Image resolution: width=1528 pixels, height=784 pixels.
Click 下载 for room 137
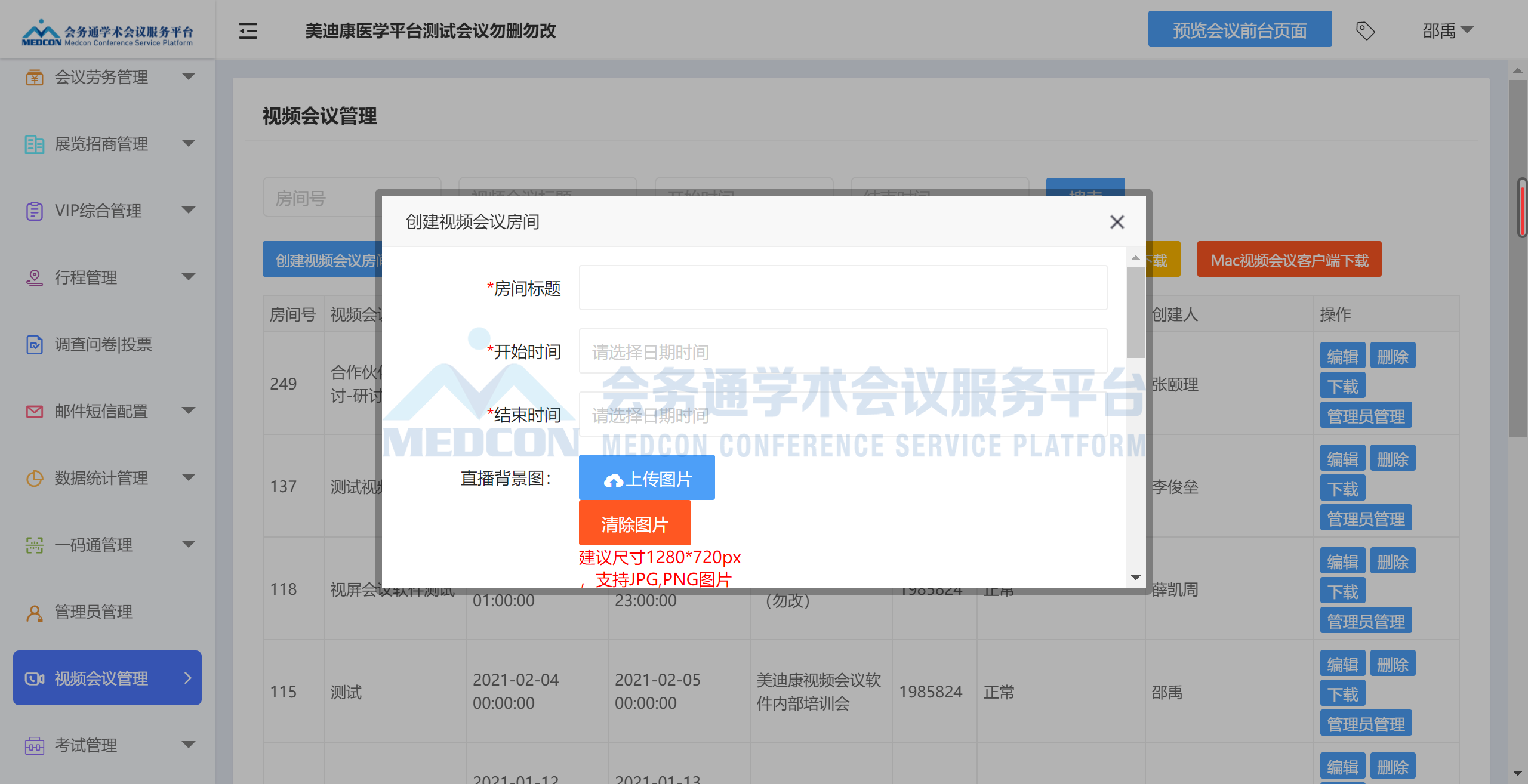coord(1342,488)
